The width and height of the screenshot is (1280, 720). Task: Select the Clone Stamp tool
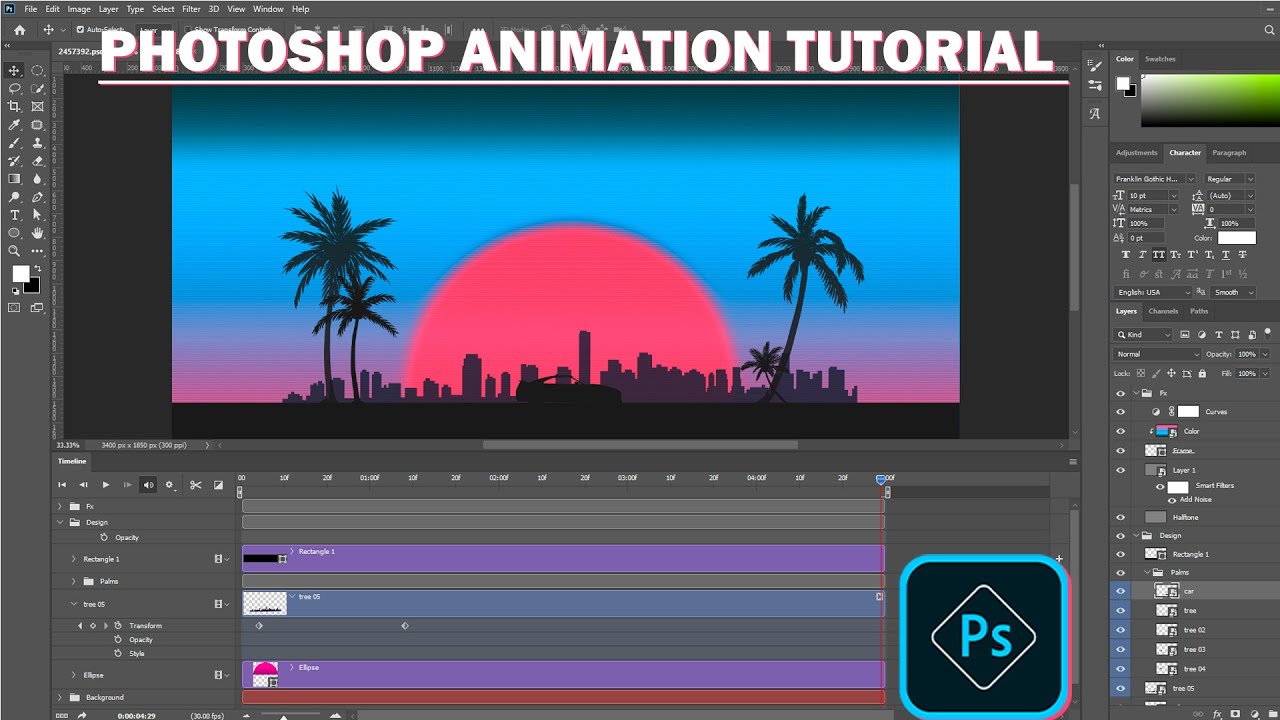[x=37, y=143]
